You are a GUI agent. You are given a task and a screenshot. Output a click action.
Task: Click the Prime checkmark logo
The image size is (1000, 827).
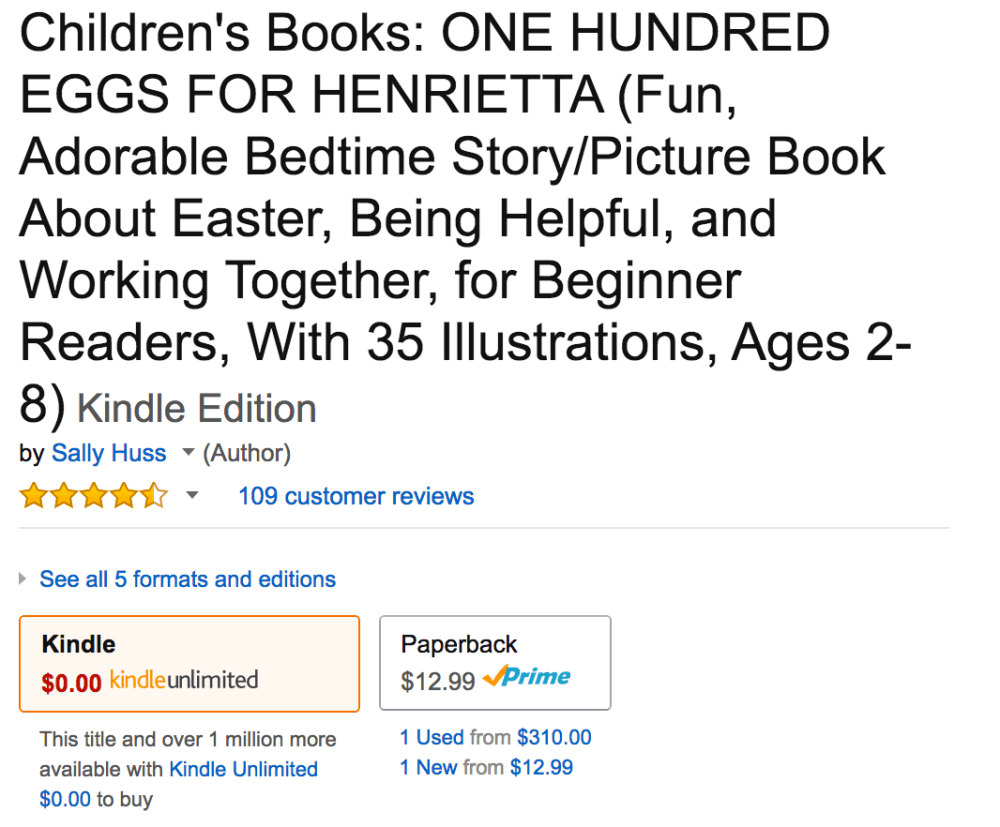click(527, 677)
